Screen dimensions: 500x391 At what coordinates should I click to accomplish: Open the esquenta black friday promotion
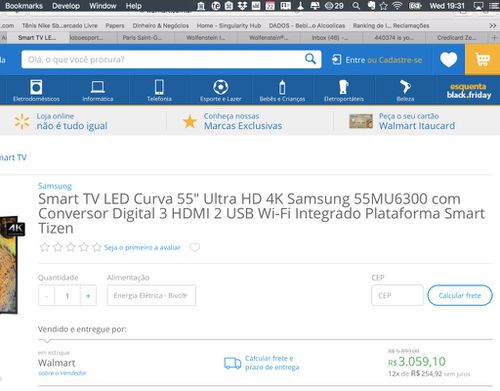[469, 91]
